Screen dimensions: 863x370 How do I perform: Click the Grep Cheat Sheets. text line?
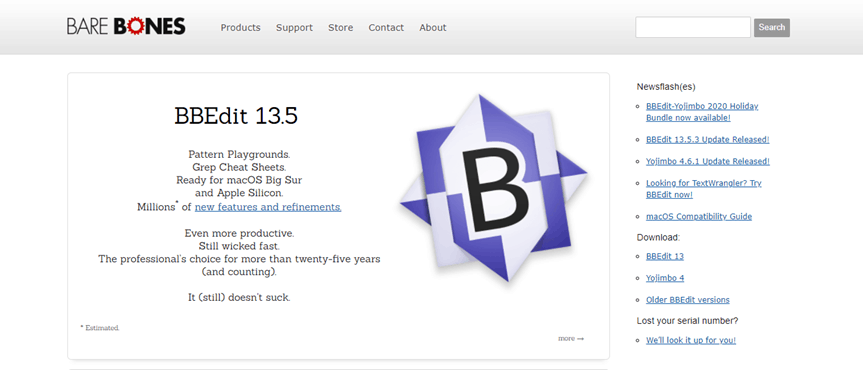pos(239,167)
